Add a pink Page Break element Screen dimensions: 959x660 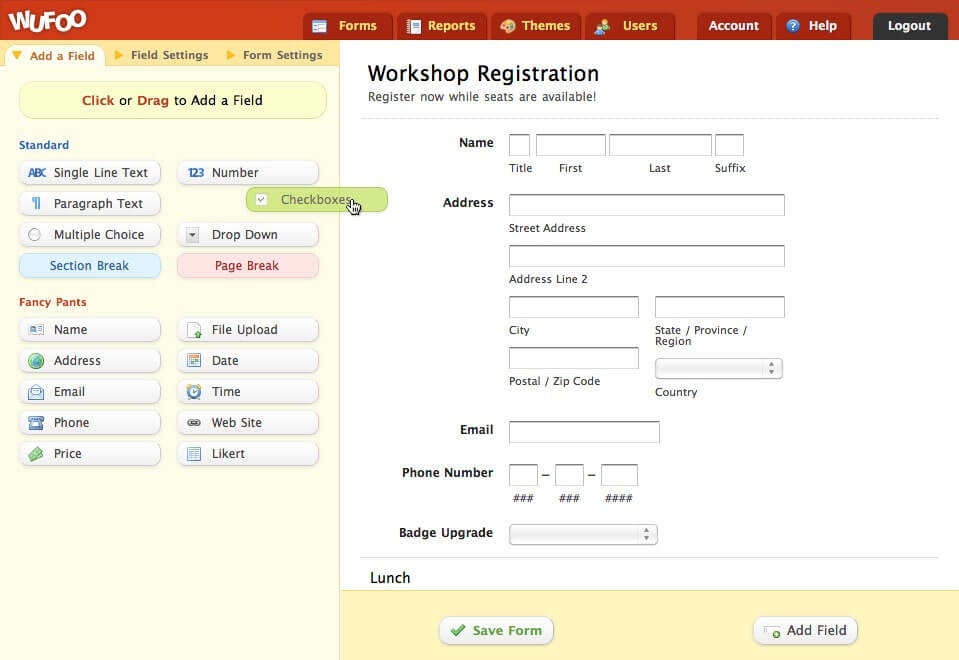[x=247, y=266]
